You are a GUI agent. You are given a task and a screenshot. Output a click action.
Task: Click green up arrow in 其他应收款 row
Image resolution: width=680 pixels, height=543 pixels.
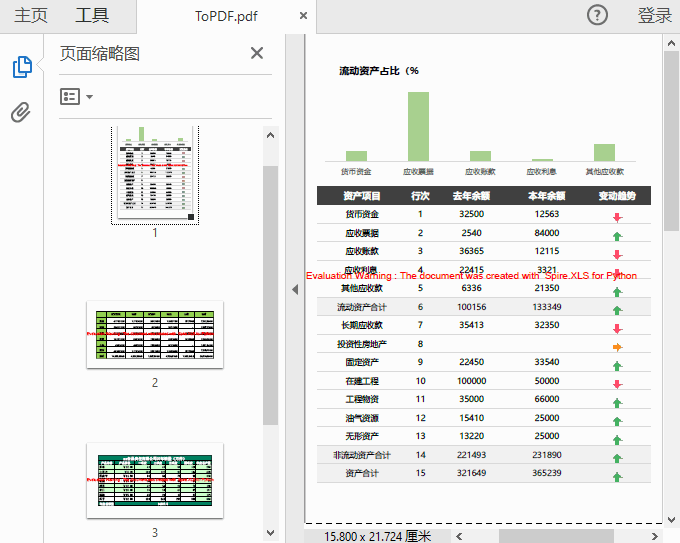618,292
